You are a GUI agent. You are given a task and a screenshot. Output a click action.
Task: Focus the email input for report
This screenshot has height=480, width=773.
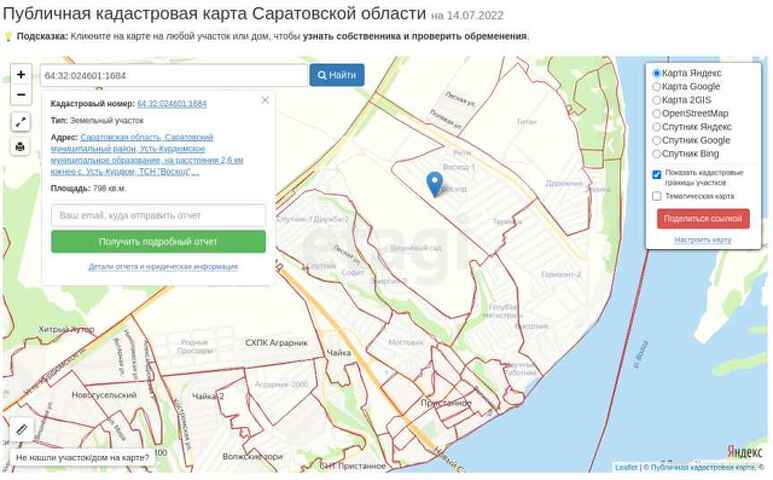click(158, 215)
